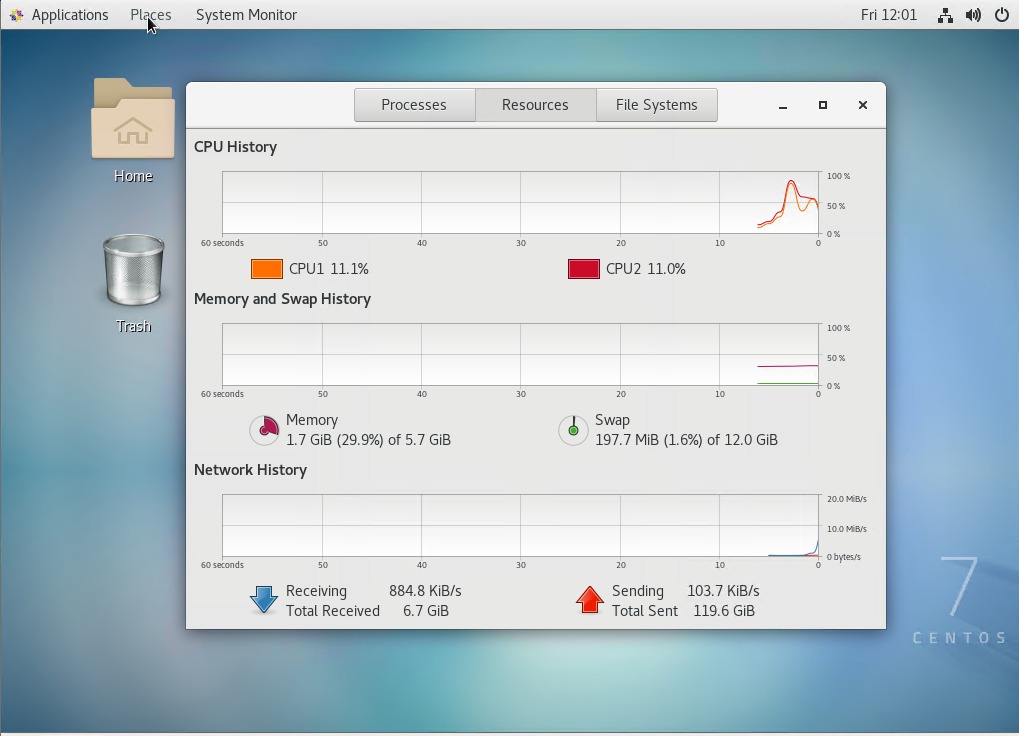Open the power menu icon

[1001, 15]
